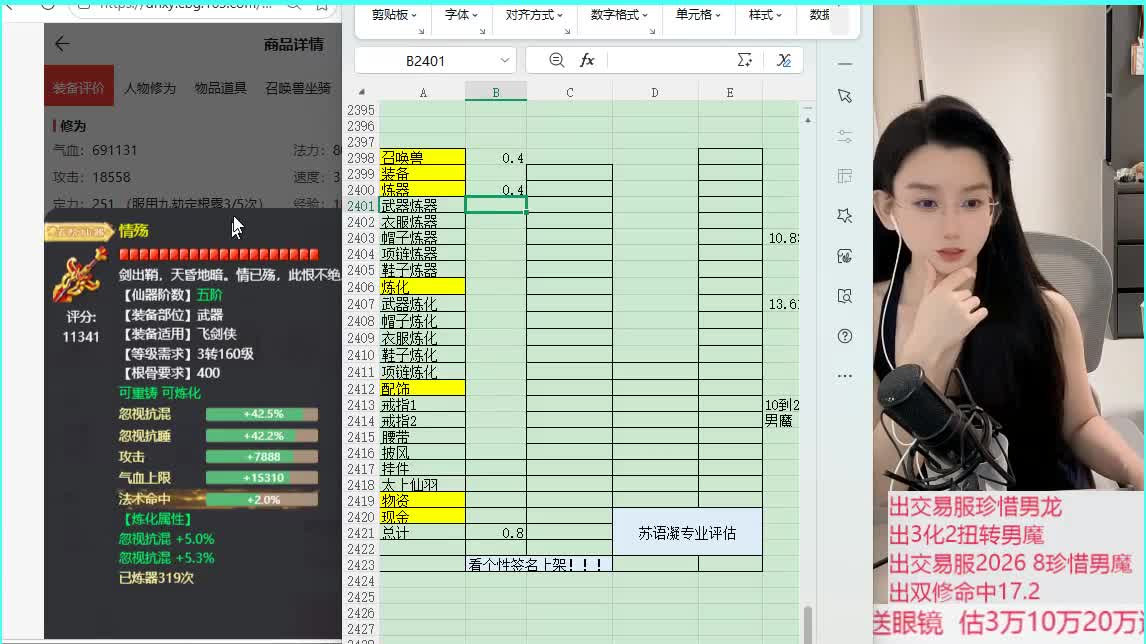The width and height of the screenshot is (1146, 644).
Task: Expand the 样式 ribbon group
Action: pos(765,15)
